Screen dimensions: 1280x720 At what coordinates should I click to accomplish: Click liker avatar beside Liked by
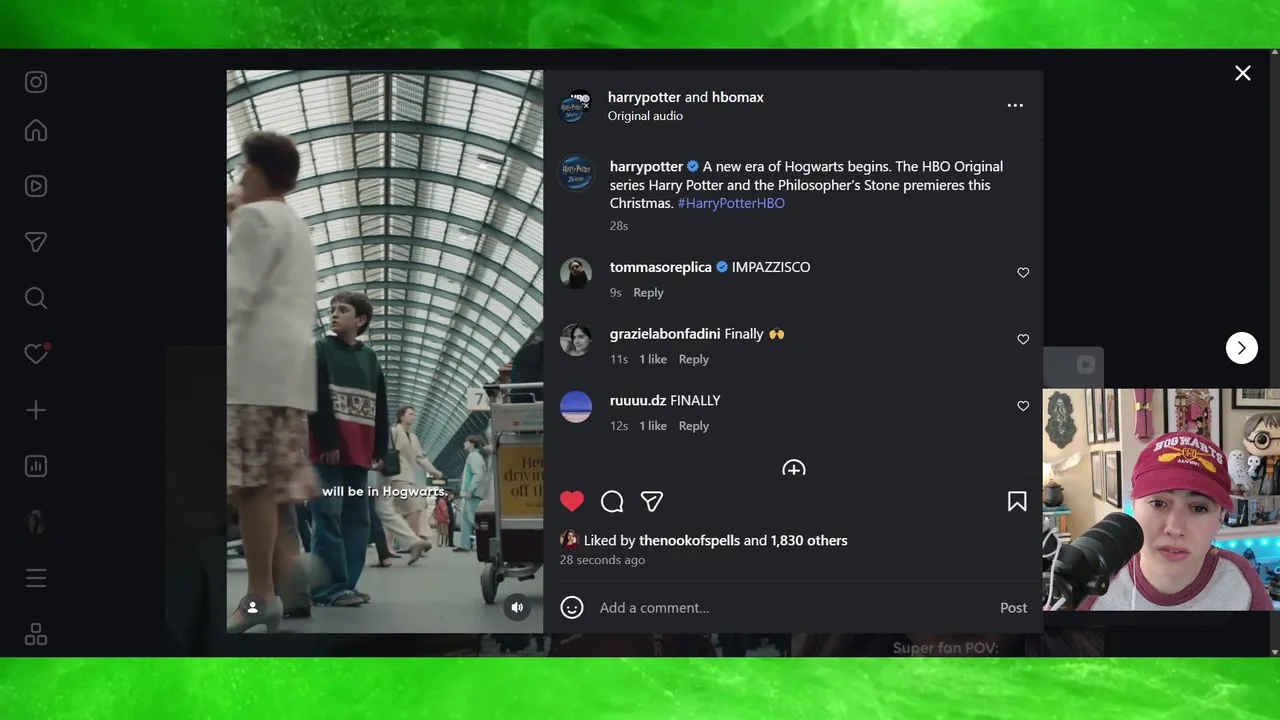tap(569, 540)
